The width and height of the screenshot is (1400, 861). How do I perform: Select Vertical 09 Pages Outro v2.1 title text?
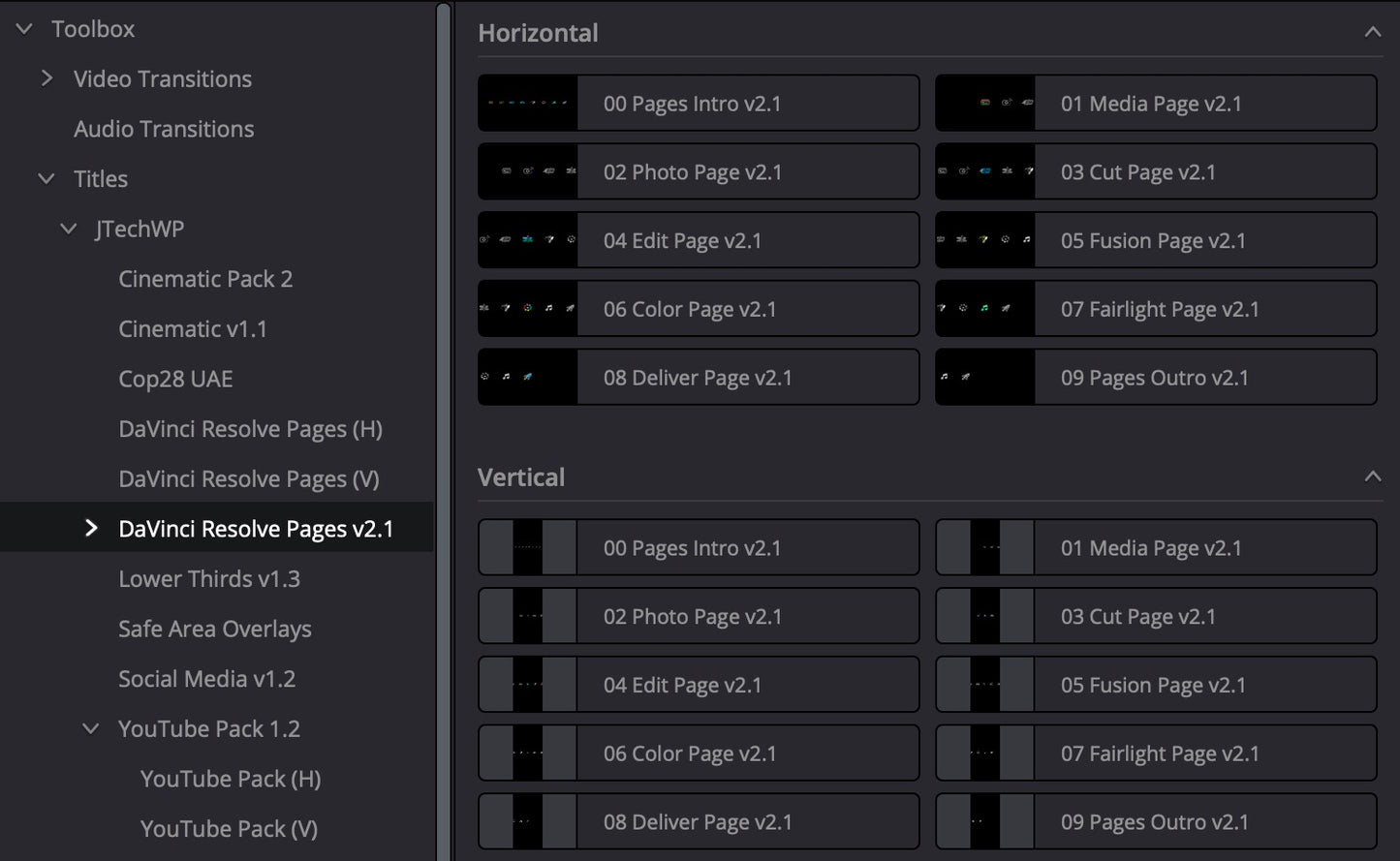pyautogui.click(x=1154, y=823)
